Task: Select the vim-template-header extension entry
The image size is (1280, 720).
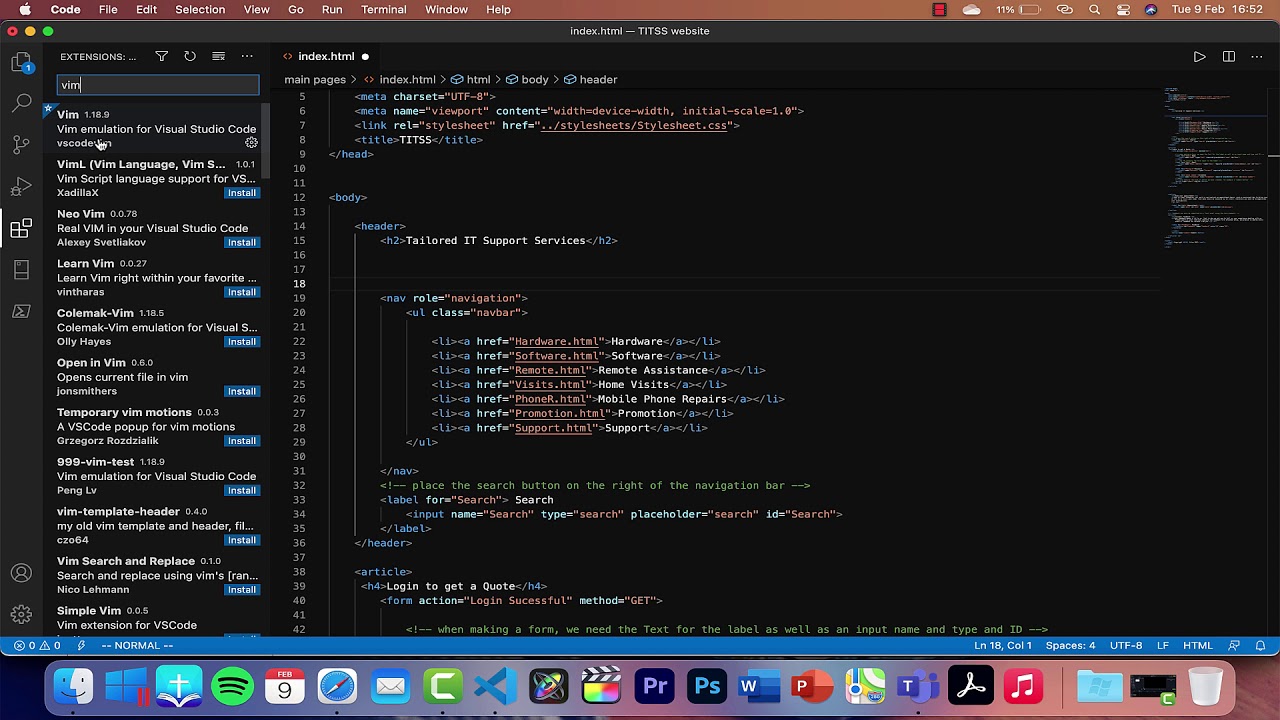Action: point(157,526)
